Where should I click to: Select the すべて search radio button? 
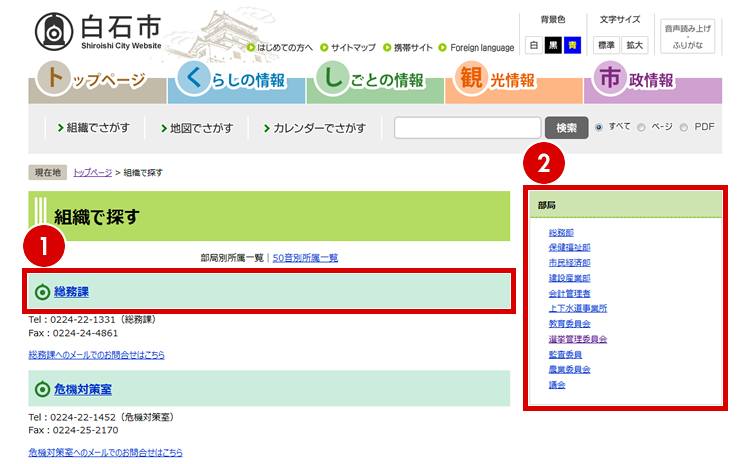tap(599, 128)
